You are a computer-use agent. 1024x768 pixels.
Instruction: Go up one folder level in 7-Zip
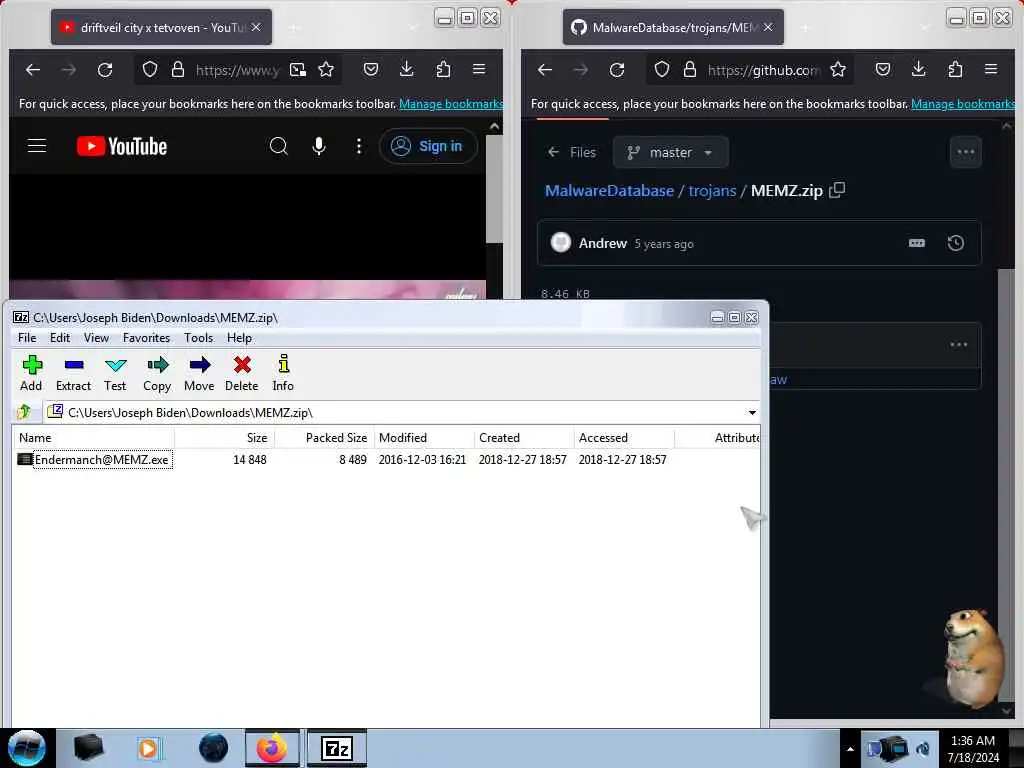coord(25,412)
